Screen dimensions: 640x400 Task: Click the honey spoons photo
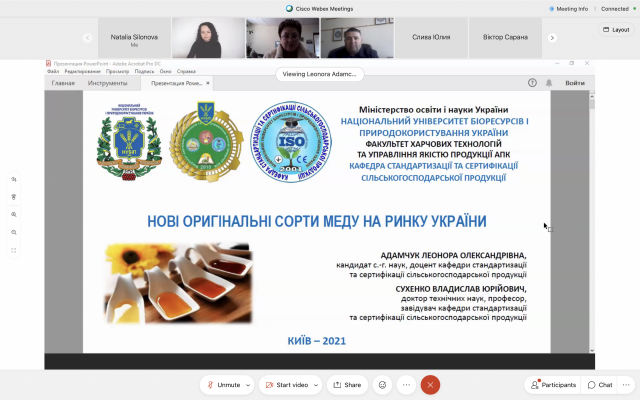pos(178,283)
